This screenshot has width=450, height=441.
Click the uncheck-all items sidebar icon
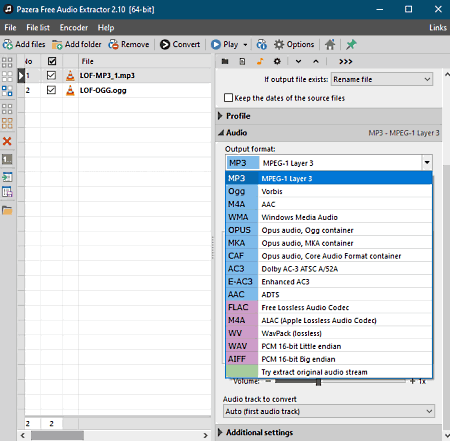(x=7, y=76)
